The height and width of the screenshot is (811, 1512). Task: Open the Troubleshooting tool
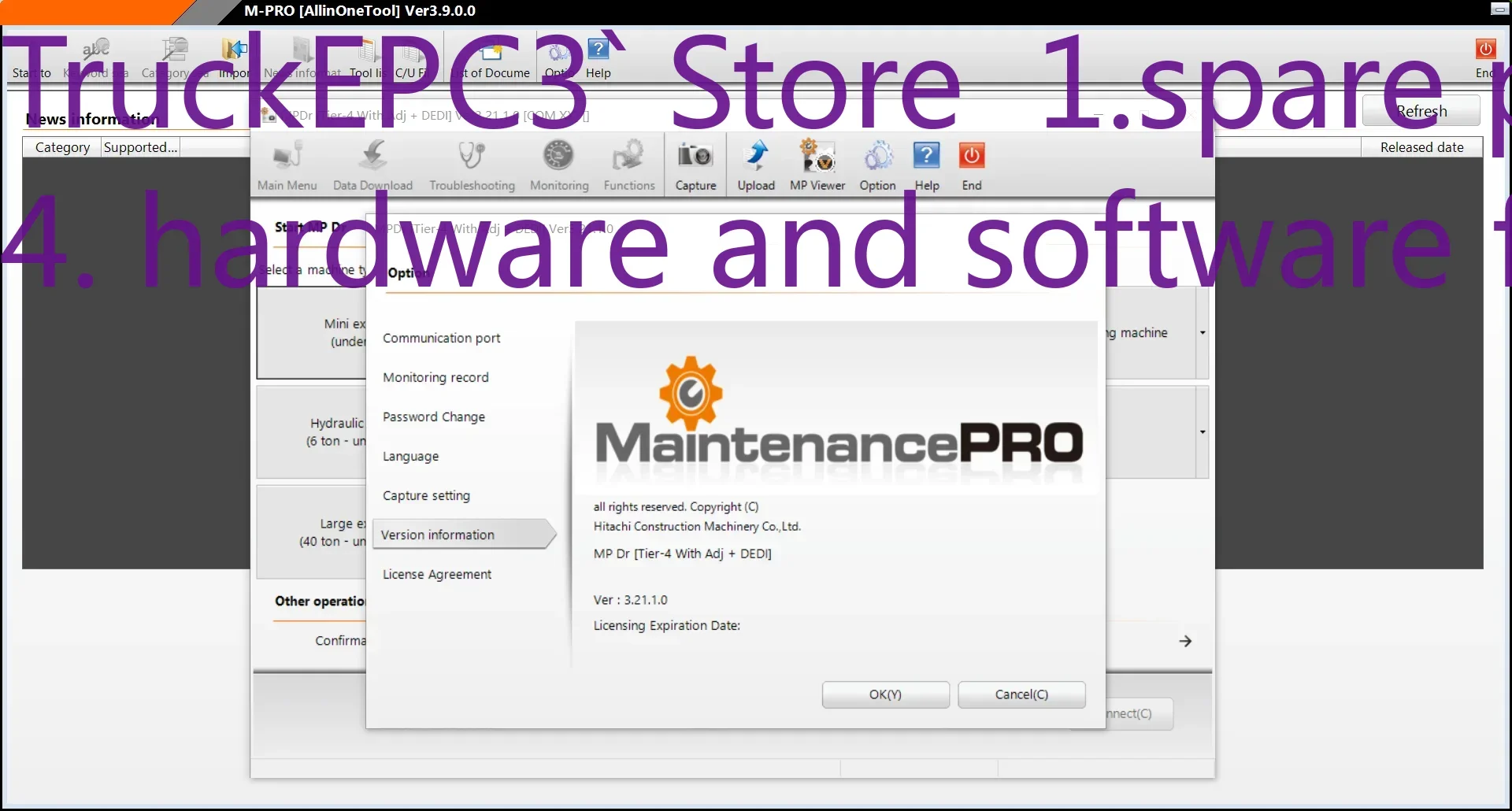[470, 163]
